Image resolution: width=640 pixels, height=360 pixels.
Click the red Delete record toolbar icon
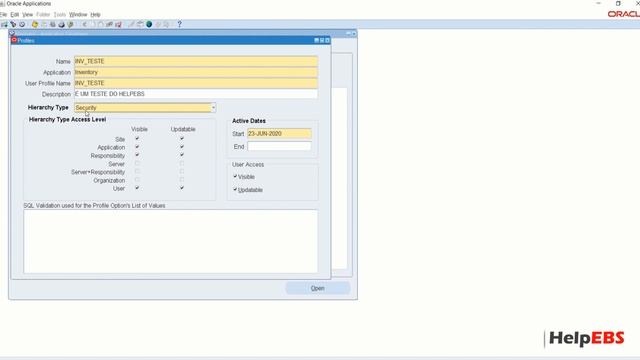coord(118,24)
